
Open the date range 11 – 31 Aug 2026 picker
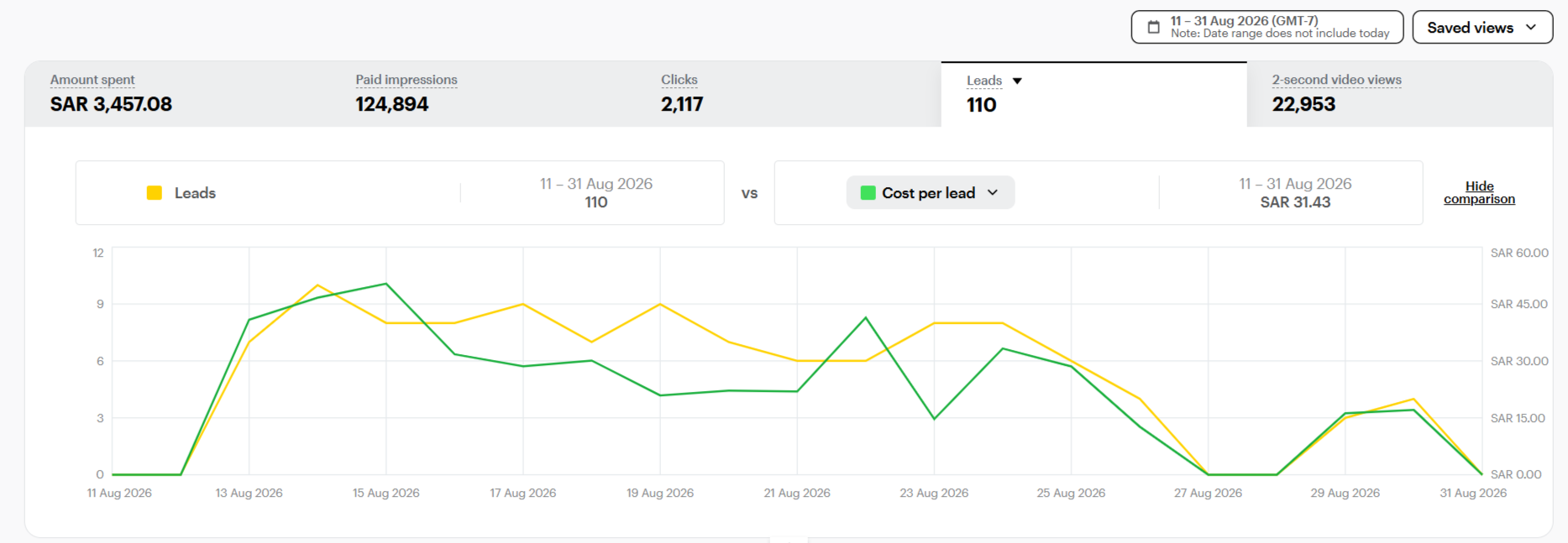[x=1267, y=27]
